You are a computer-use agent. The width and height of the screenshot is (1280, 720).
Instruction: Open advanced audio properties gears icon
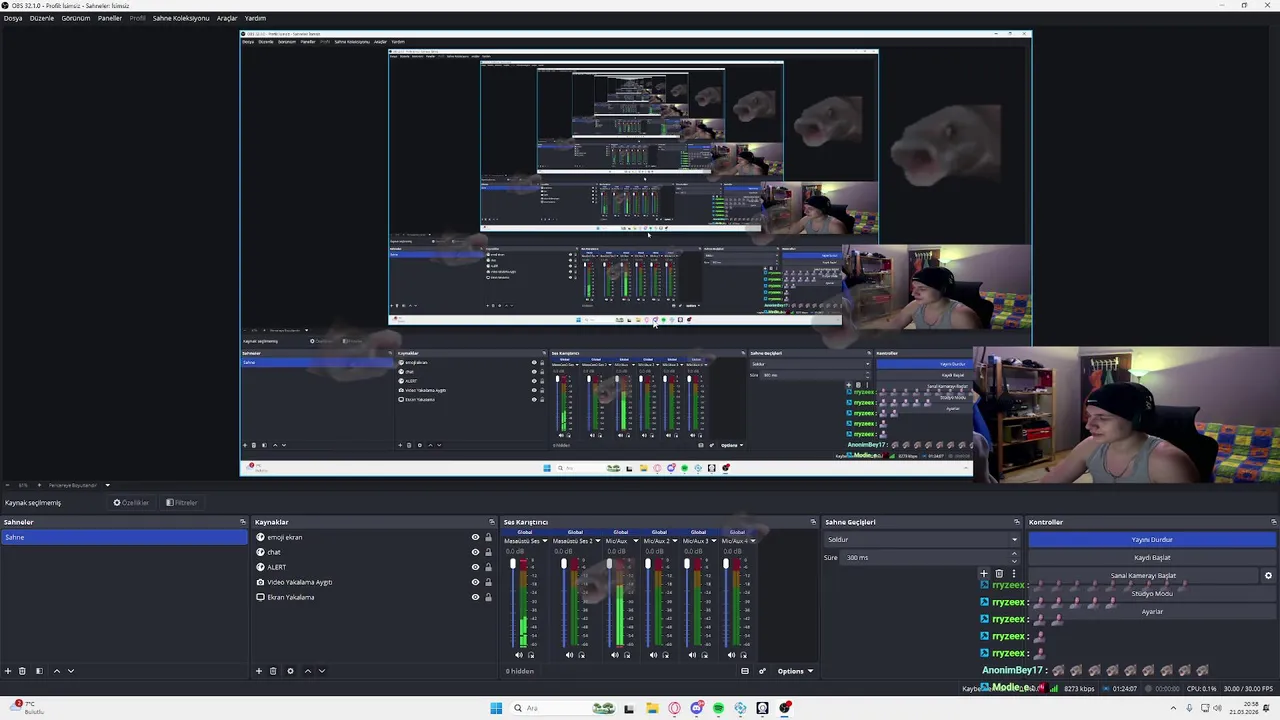762,671
